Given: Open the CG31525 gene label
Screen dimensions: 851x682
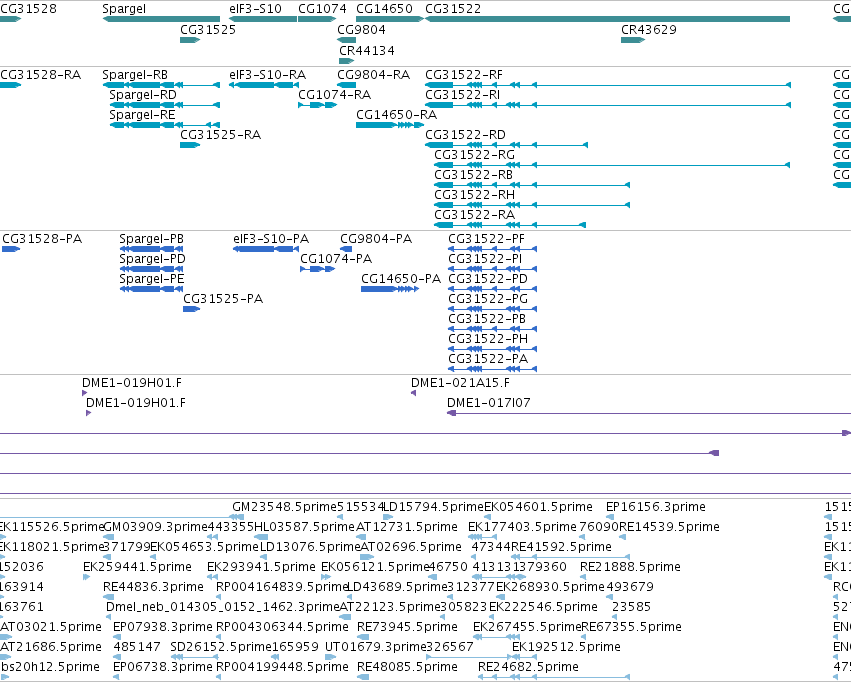Looking at the screenshot, I should click(x=208, y=29).
